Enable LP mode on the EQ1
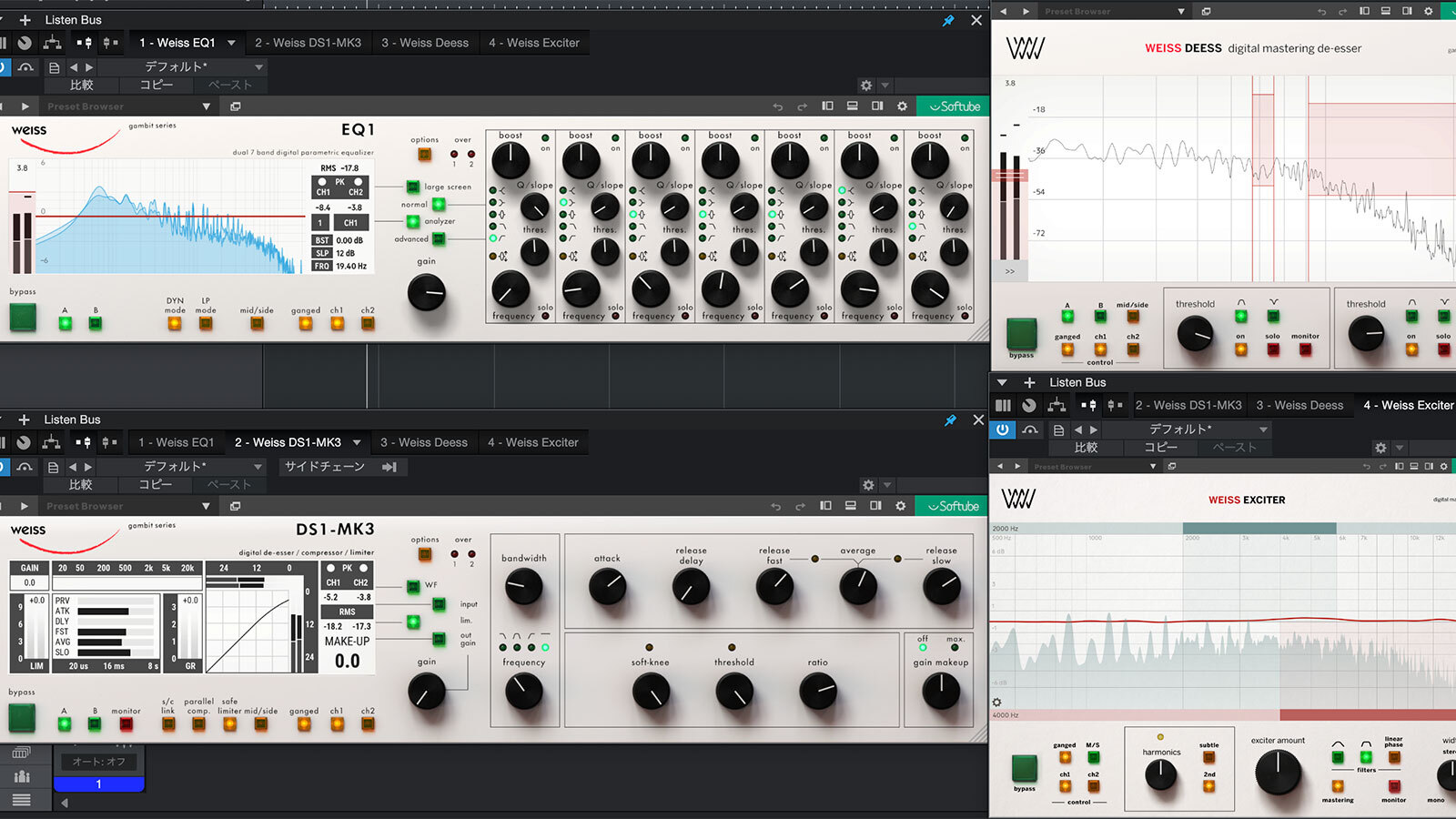The width and height of the screenshot is (1456, 819). [207, 323]
